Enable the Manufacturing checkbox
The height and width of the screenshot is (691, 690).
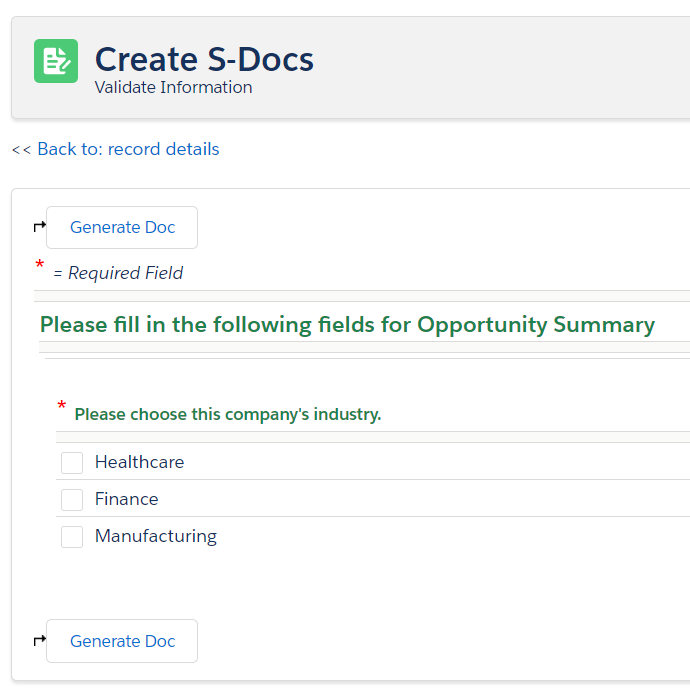point(72,537)
